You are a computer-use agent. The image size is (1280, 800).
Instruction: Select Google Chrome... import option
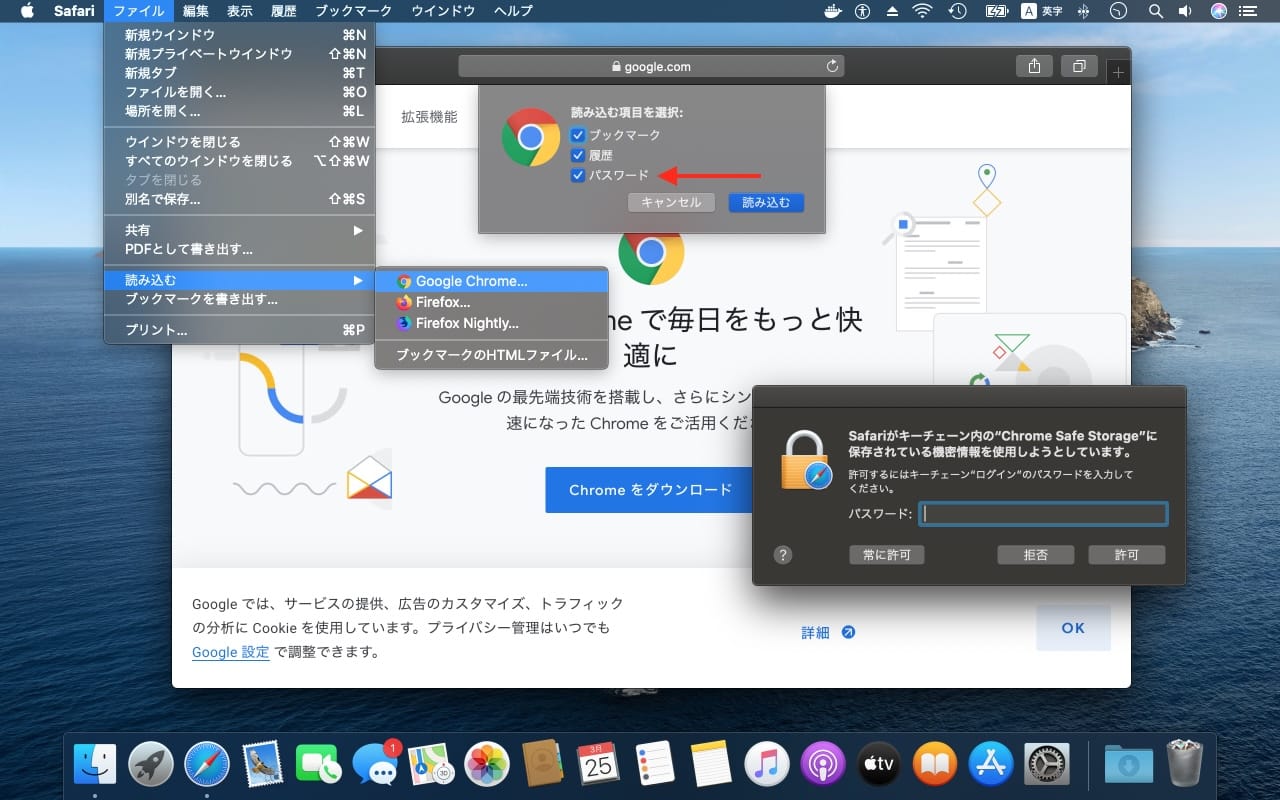pyautogui.click(x=491, y=281)
